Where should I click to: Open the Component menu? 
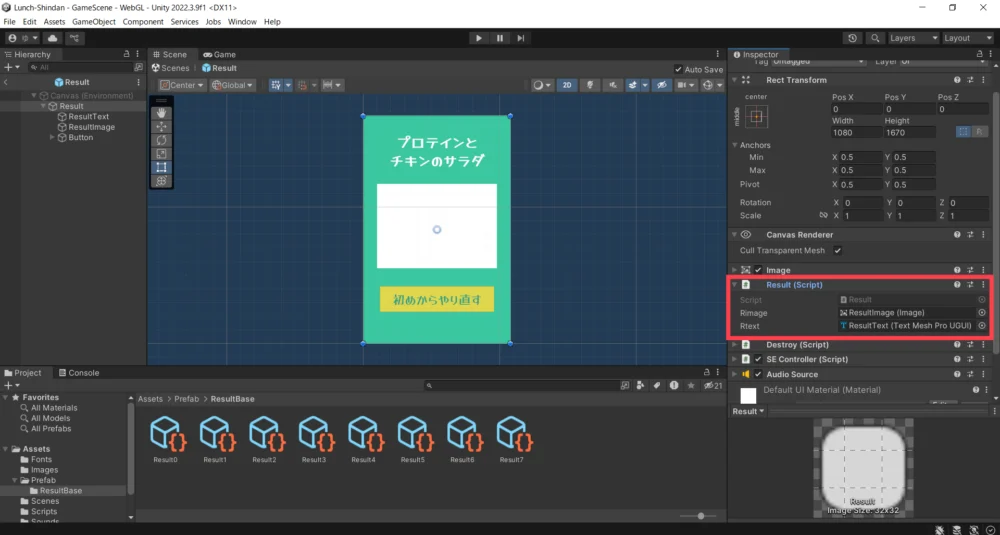point(143,22)
